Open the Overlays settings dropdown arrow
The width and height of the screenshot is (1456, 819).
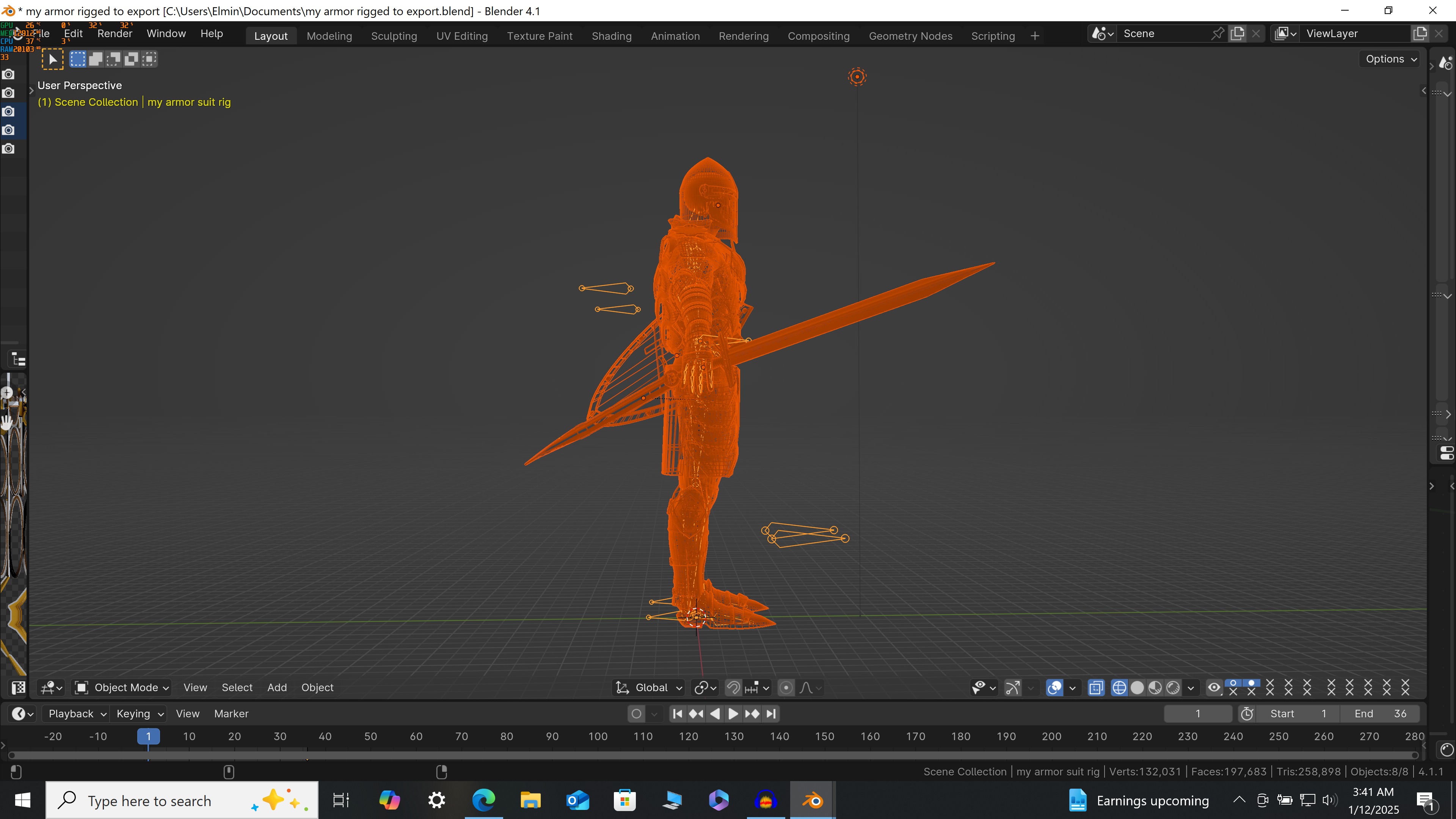pyautogui.click(x=1072, y=687)
